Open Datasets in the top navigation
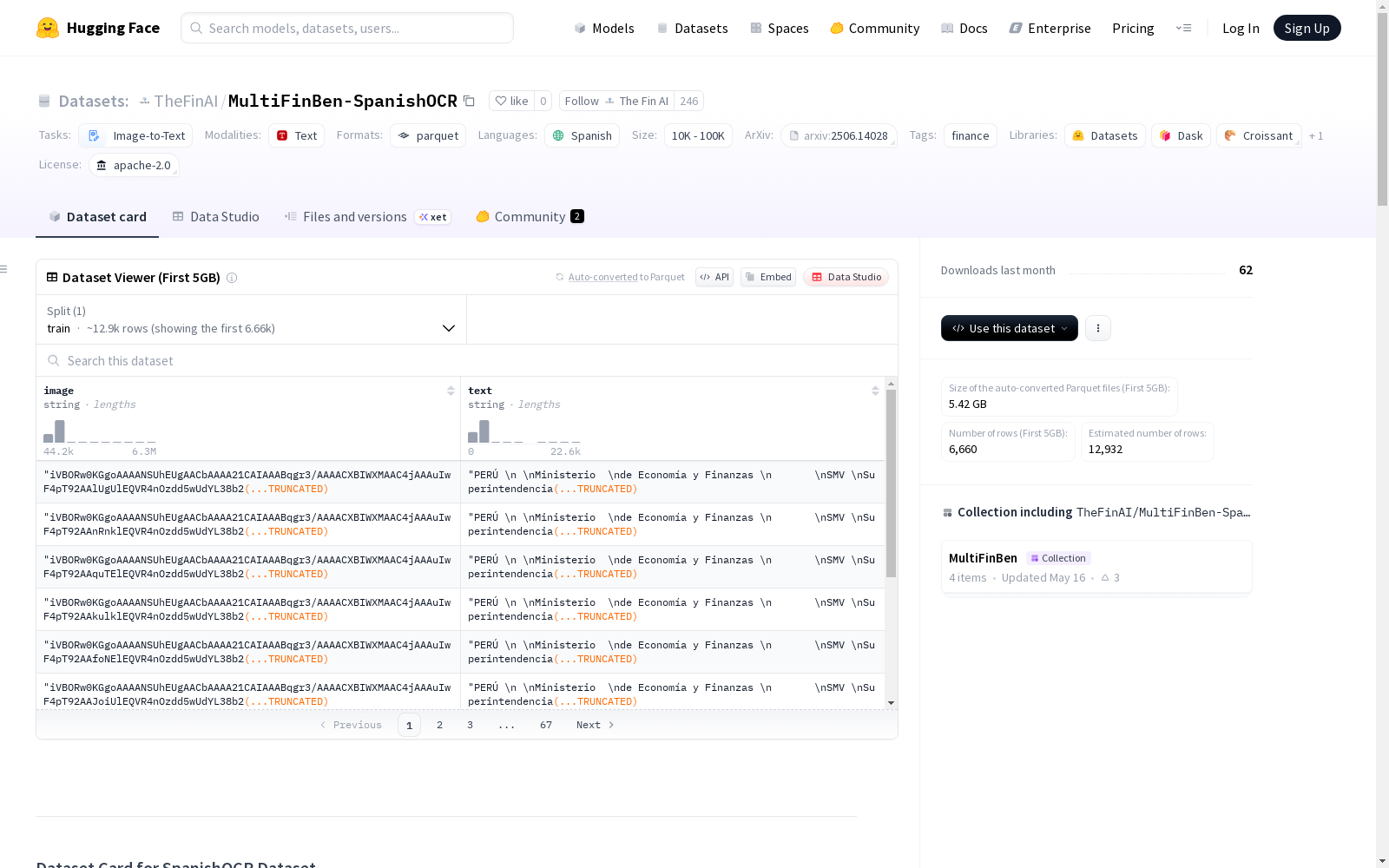 692,28
